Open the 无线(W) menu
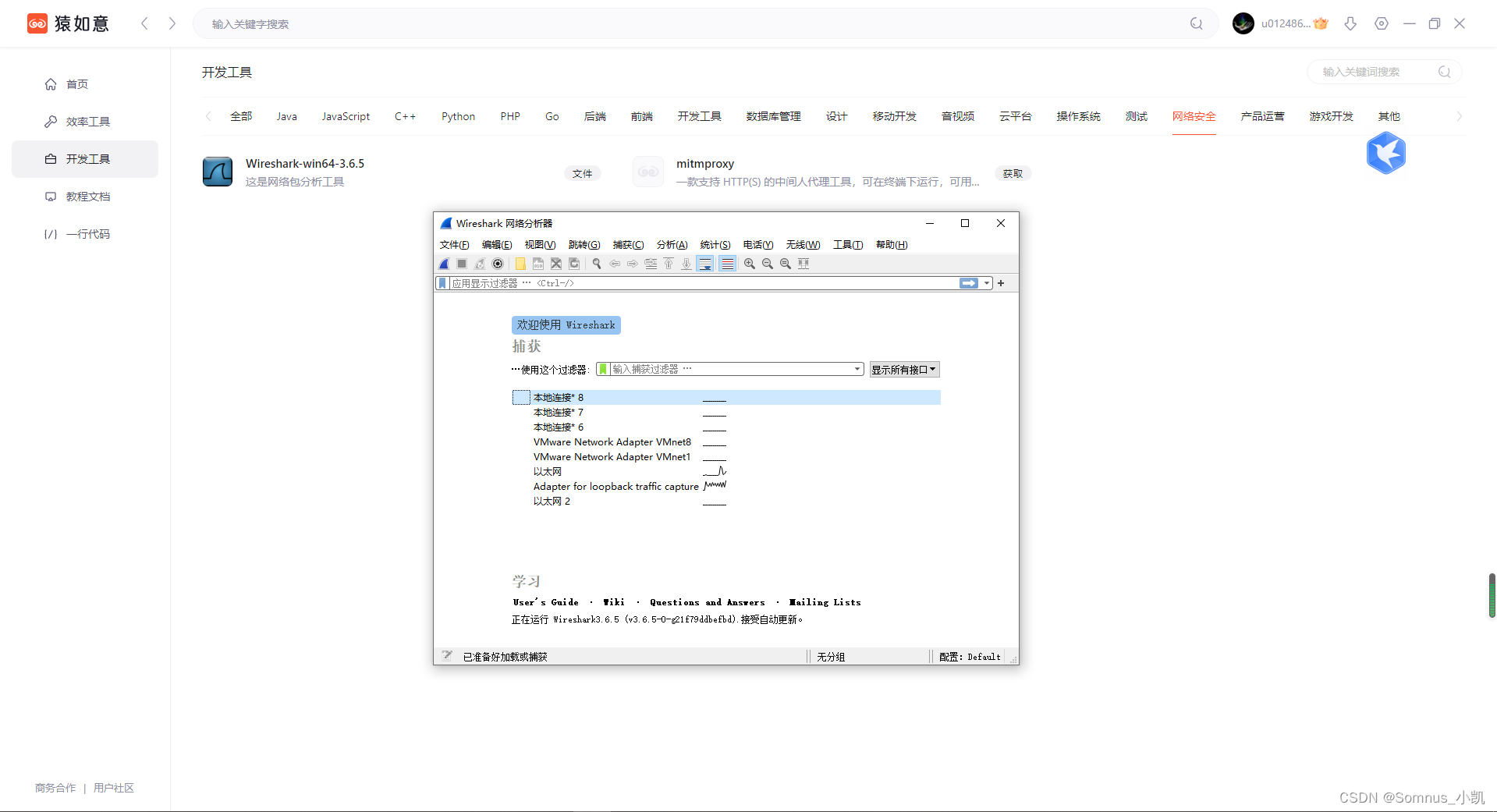The height and width of the screenshot is (812, 1497). point(803,245)
